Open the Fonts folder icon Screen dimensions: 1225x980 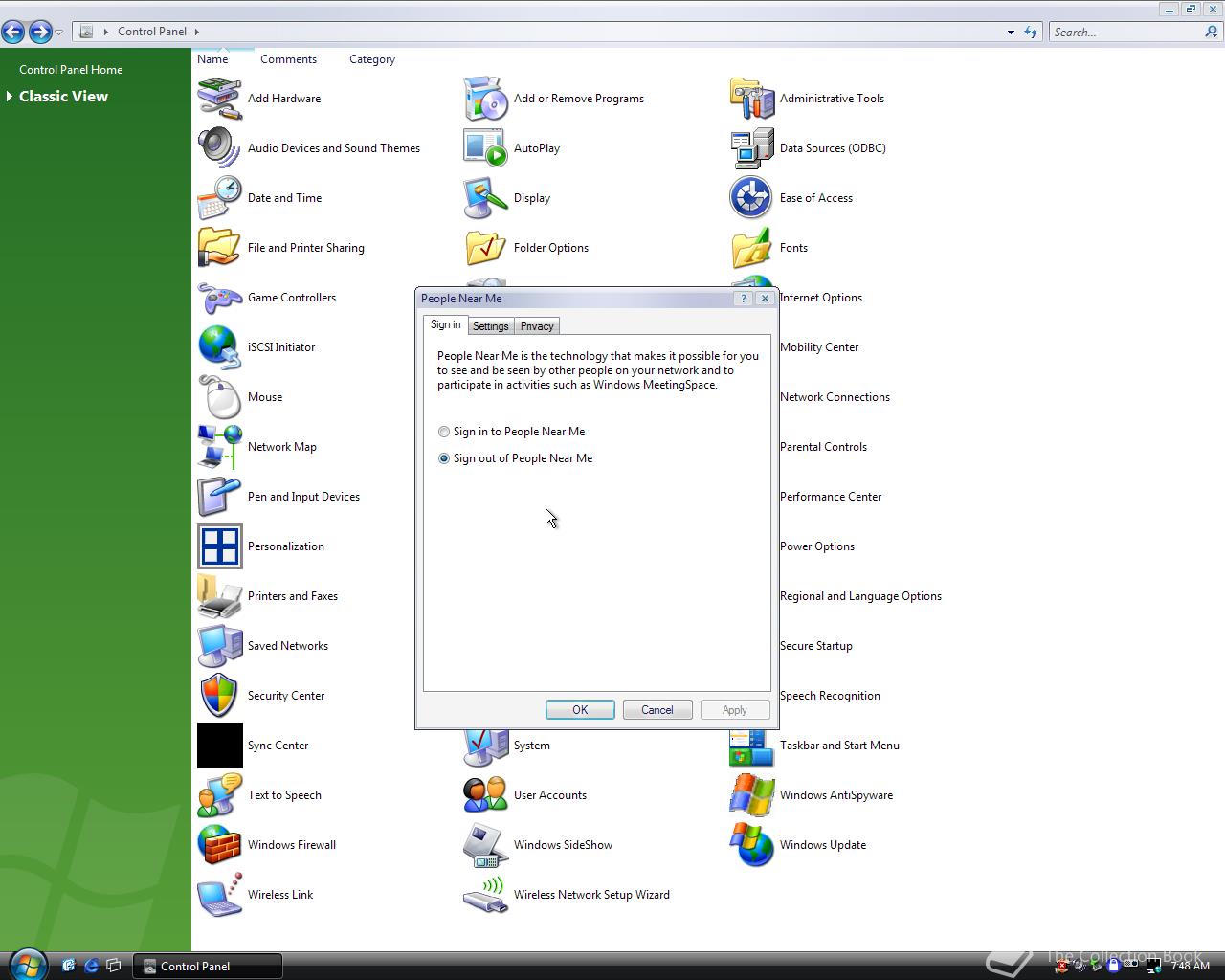pos(751,248)
